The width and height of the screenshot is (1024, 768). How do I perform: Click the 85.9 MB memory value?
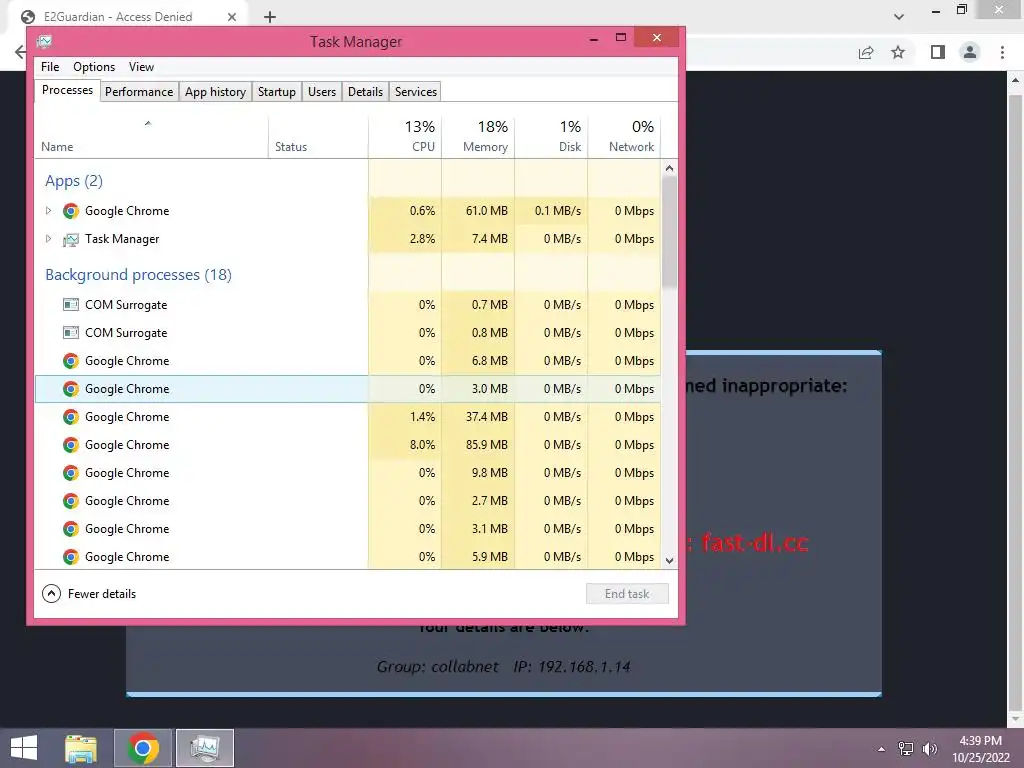[x=487, y=445]
